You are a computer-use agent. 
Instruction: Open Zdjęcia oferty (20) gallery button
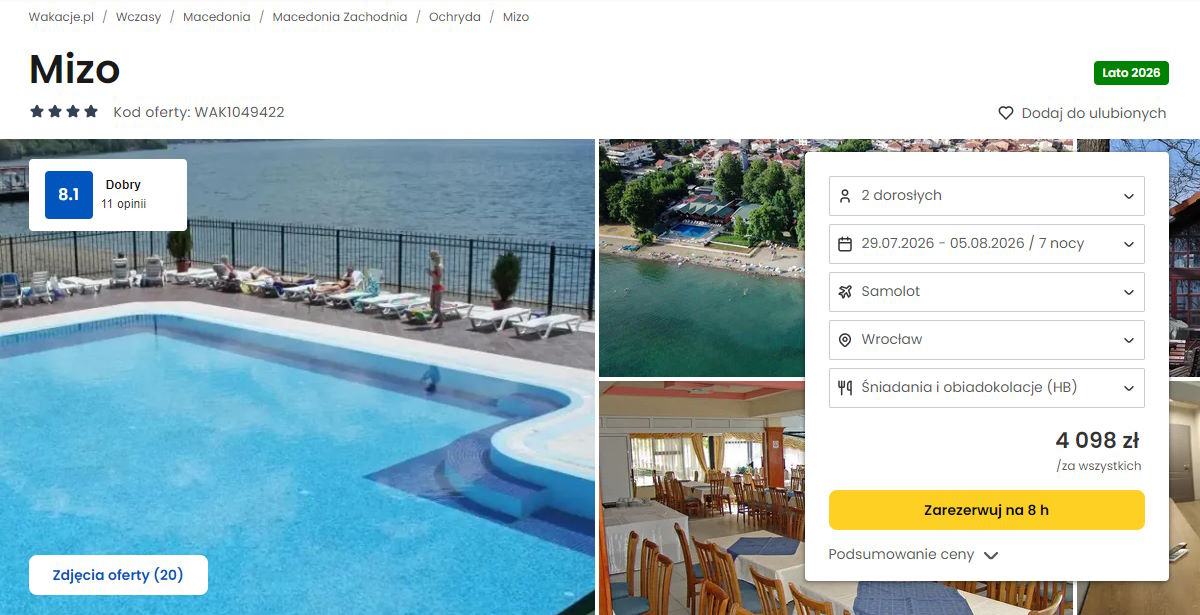tap(118, 575)
